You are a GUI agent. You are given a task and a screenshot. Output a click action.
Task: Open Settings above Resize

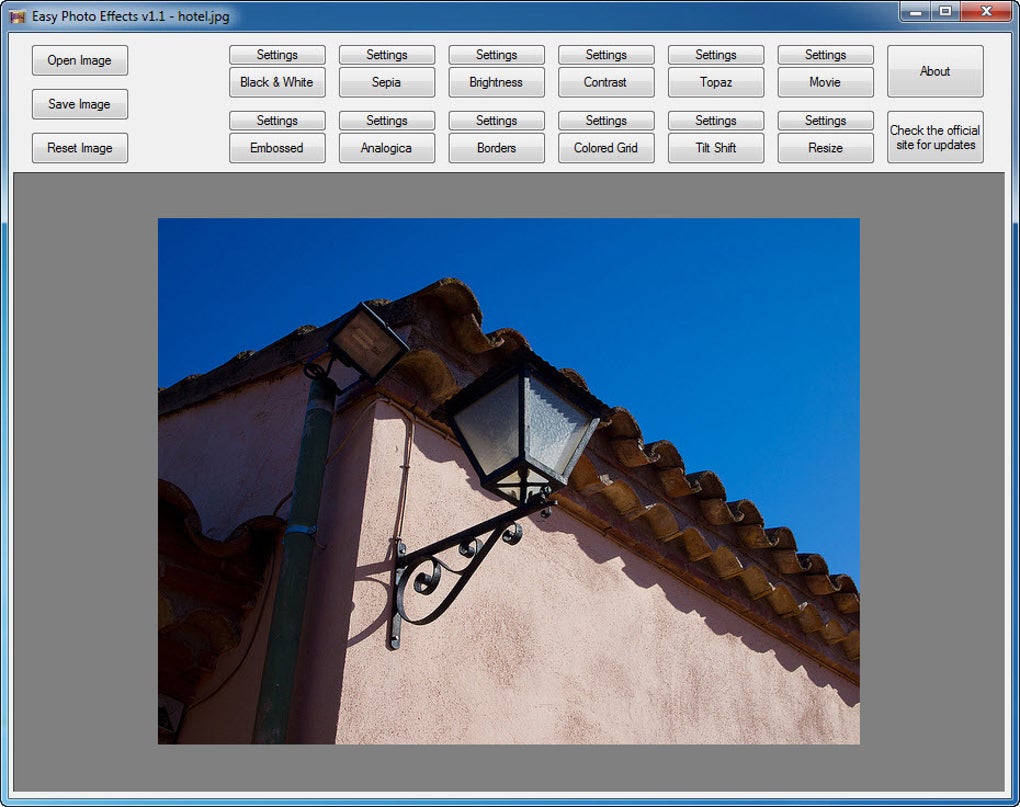825,120
